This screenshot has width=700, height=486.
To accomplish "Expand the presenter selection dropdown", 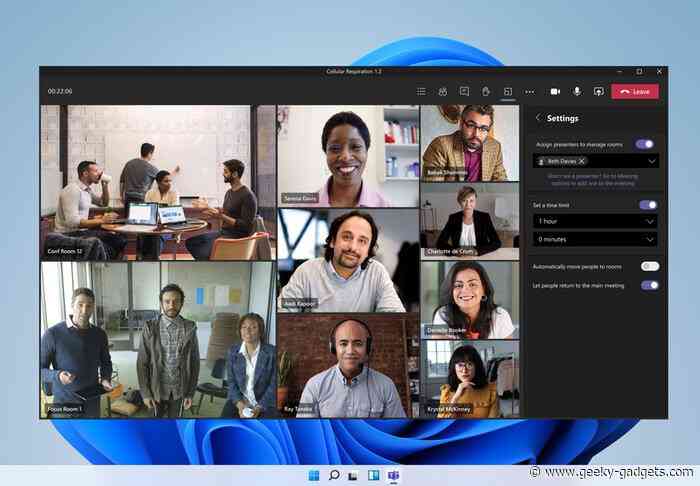I will (652, 161).
